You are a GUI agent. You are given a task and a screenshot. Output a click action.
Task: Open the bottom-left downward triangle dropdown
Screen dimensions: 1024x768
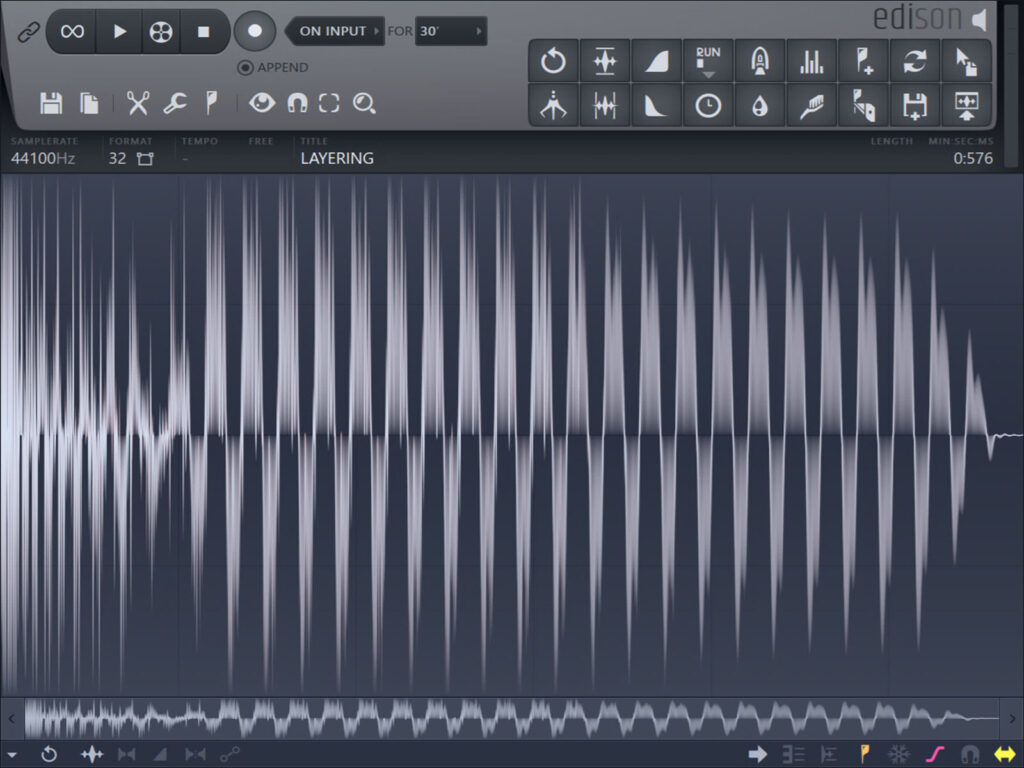coord(11,756)
